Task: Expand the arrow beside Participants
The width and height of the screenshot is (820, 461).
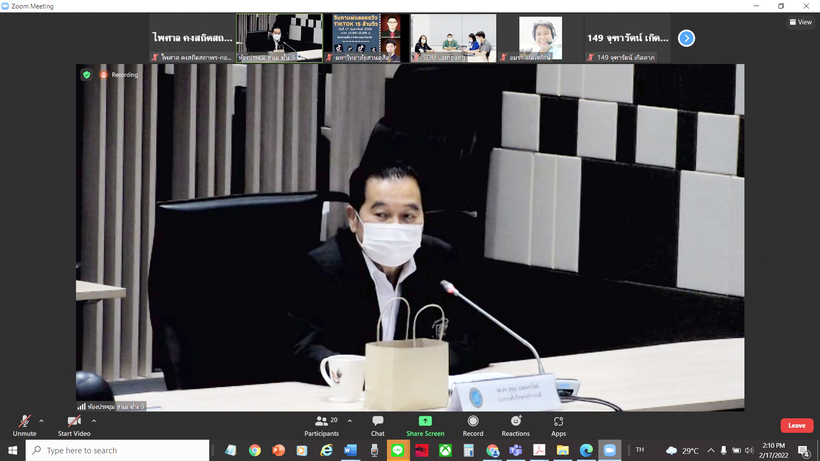Action: pyautogui.click(x=347, y=421)
